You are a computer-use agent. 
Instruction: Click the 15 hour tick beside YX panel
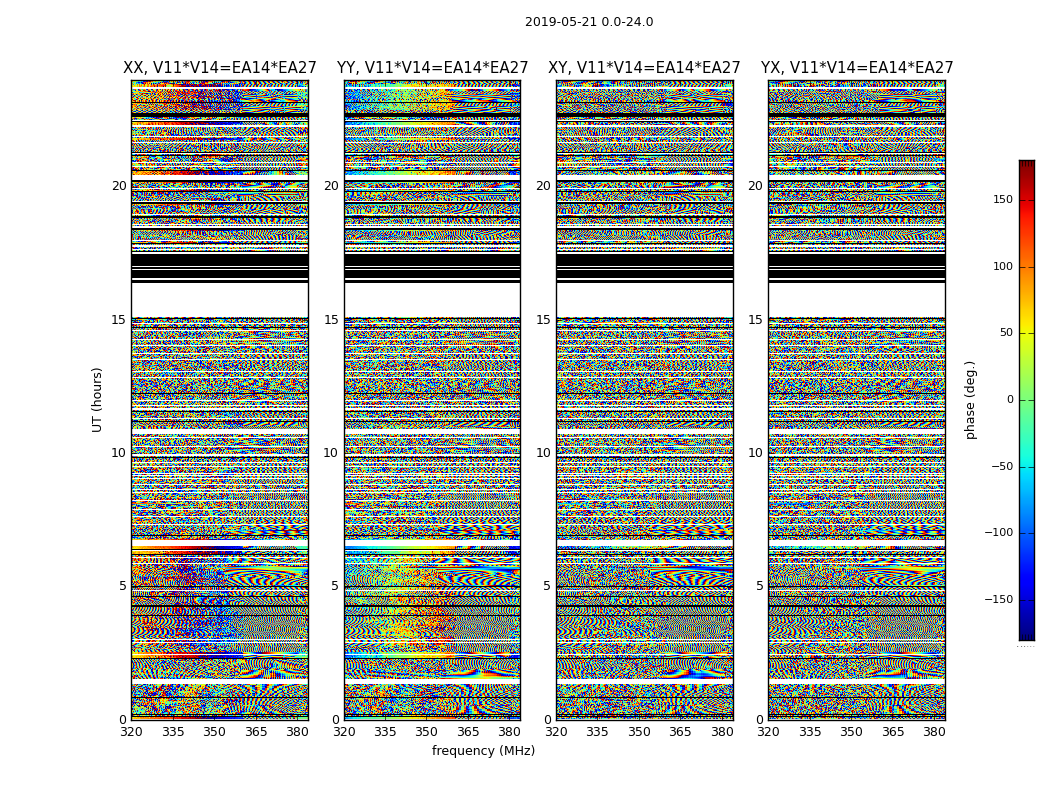point(755,320)
